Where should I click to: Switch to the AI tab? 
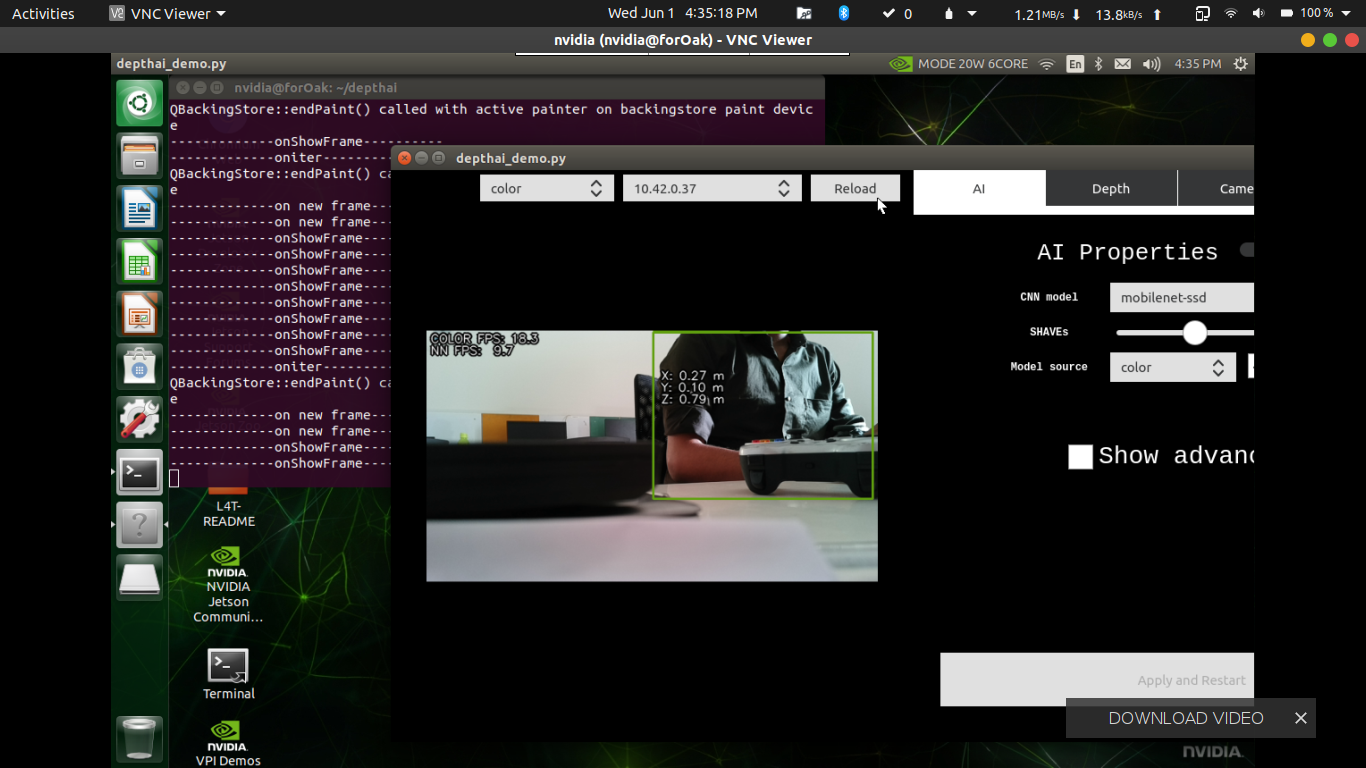pos(979,188)
